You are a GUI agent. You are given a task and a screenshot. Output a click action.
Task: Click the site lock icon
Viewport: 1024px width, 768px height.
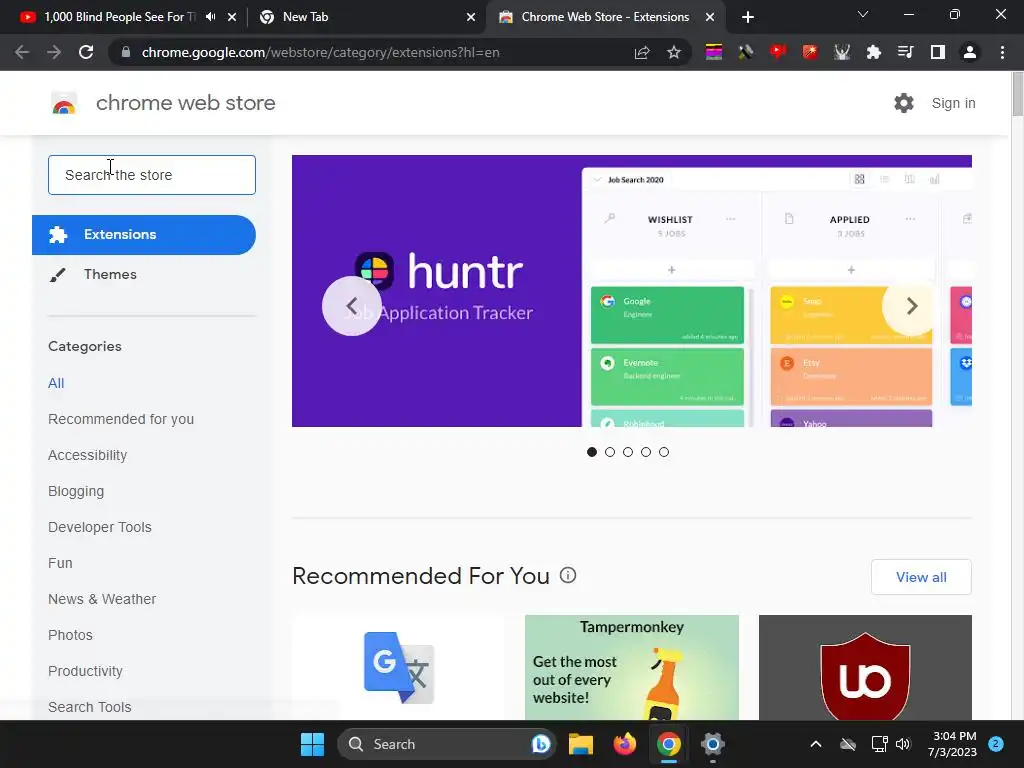126,52
